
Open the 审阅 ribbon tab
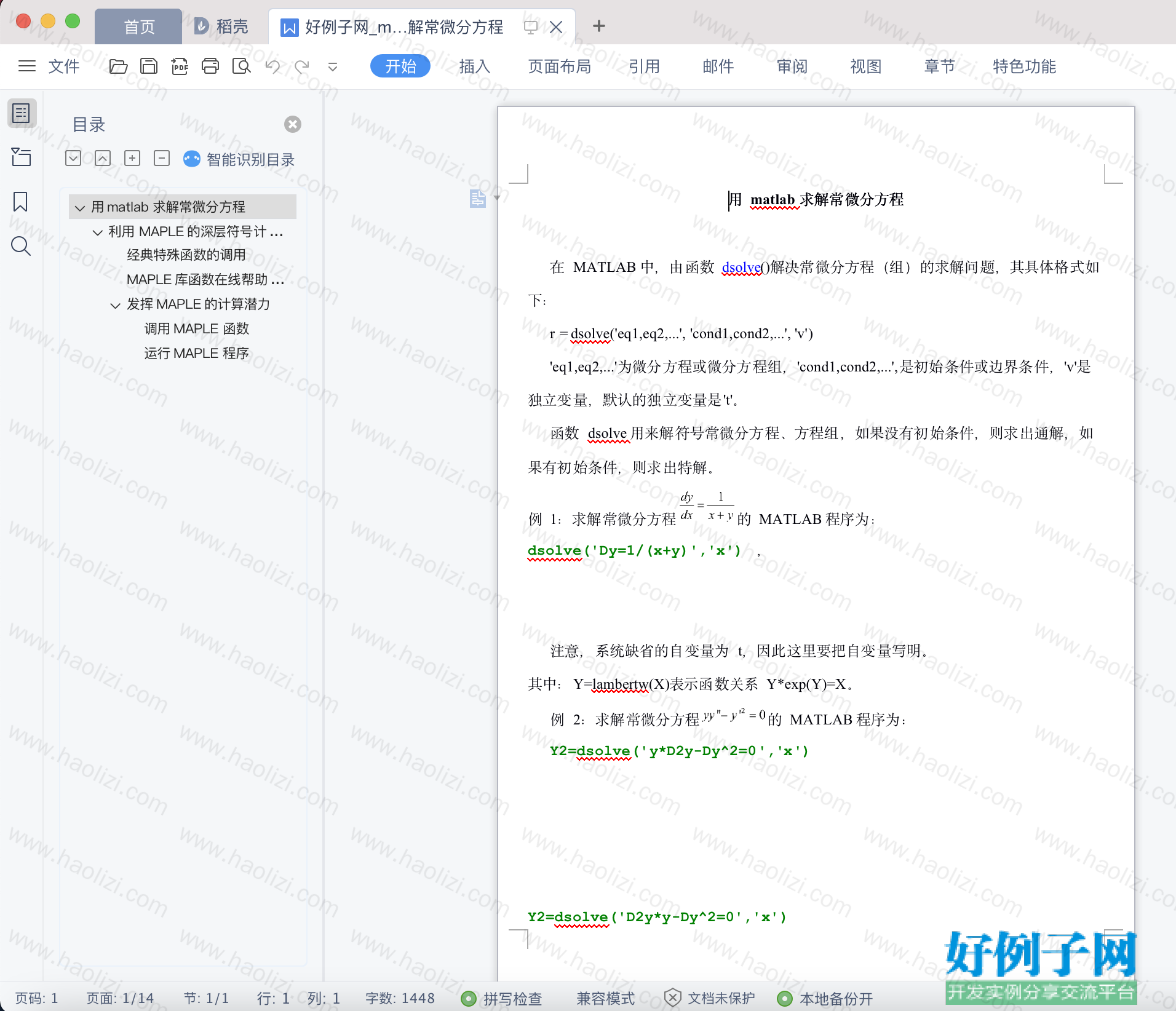point(792,66)
